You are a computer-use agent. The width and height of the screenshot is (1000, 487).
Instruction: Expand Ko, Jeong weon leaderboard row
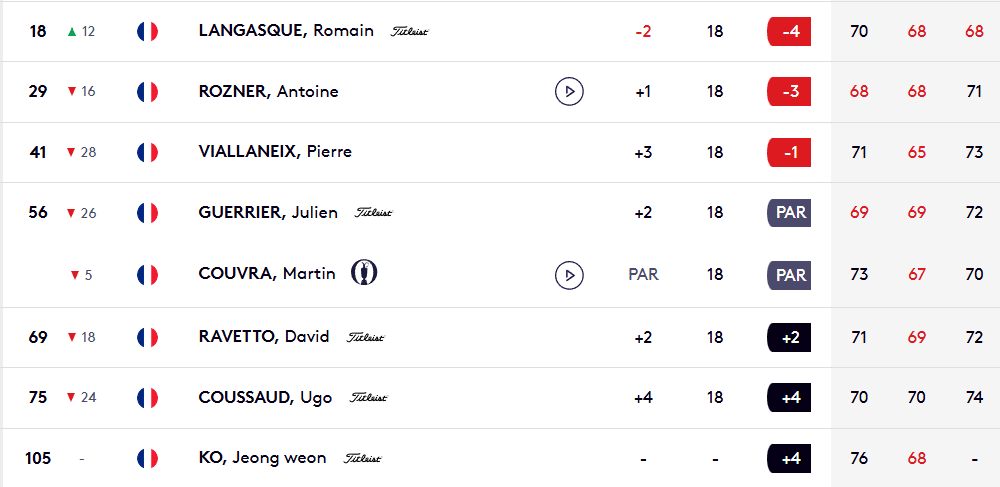click(x=500, y=458)
